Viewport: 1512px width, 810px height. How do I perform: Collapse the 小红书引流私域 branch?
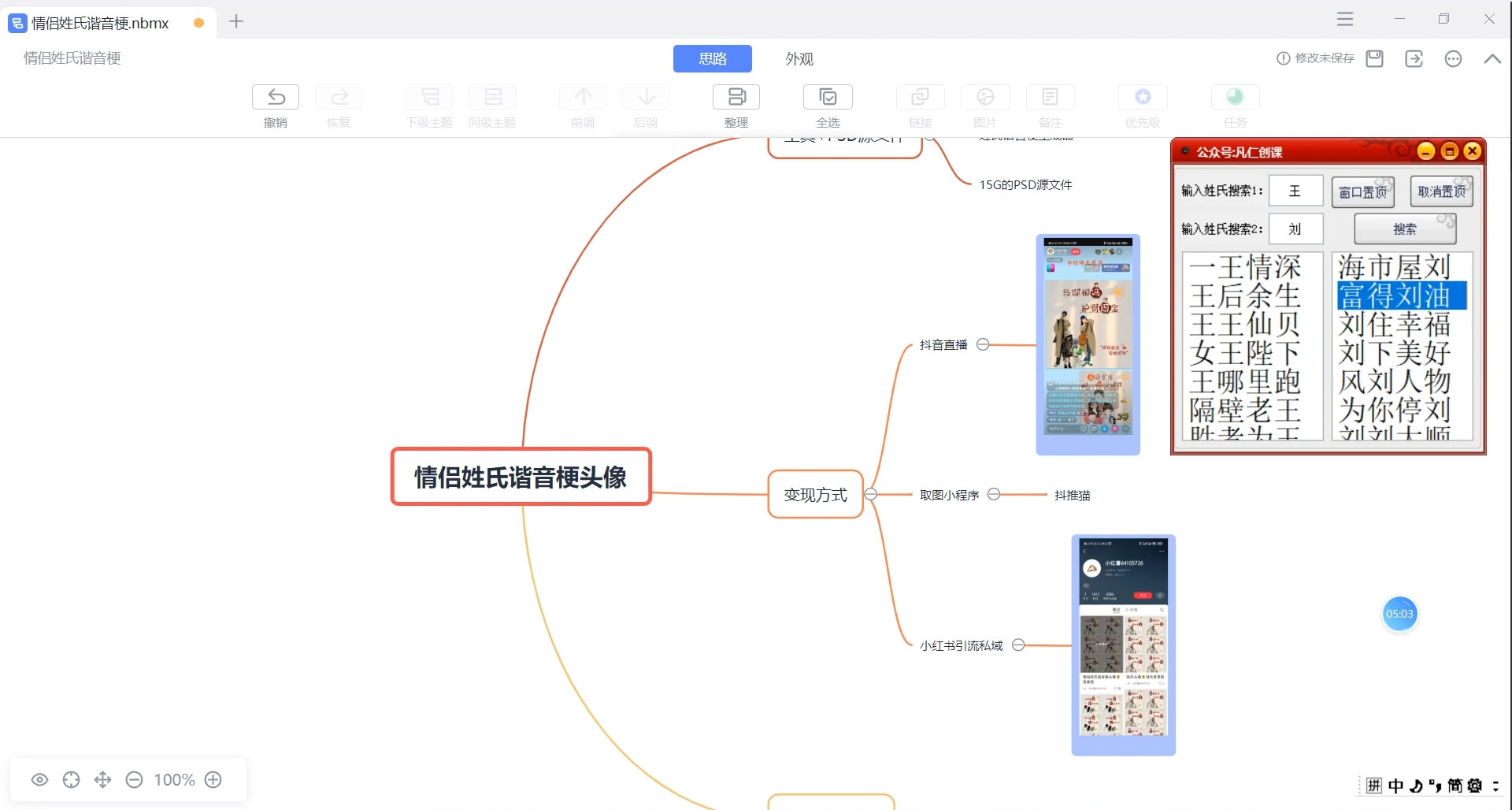[1018, 645]
